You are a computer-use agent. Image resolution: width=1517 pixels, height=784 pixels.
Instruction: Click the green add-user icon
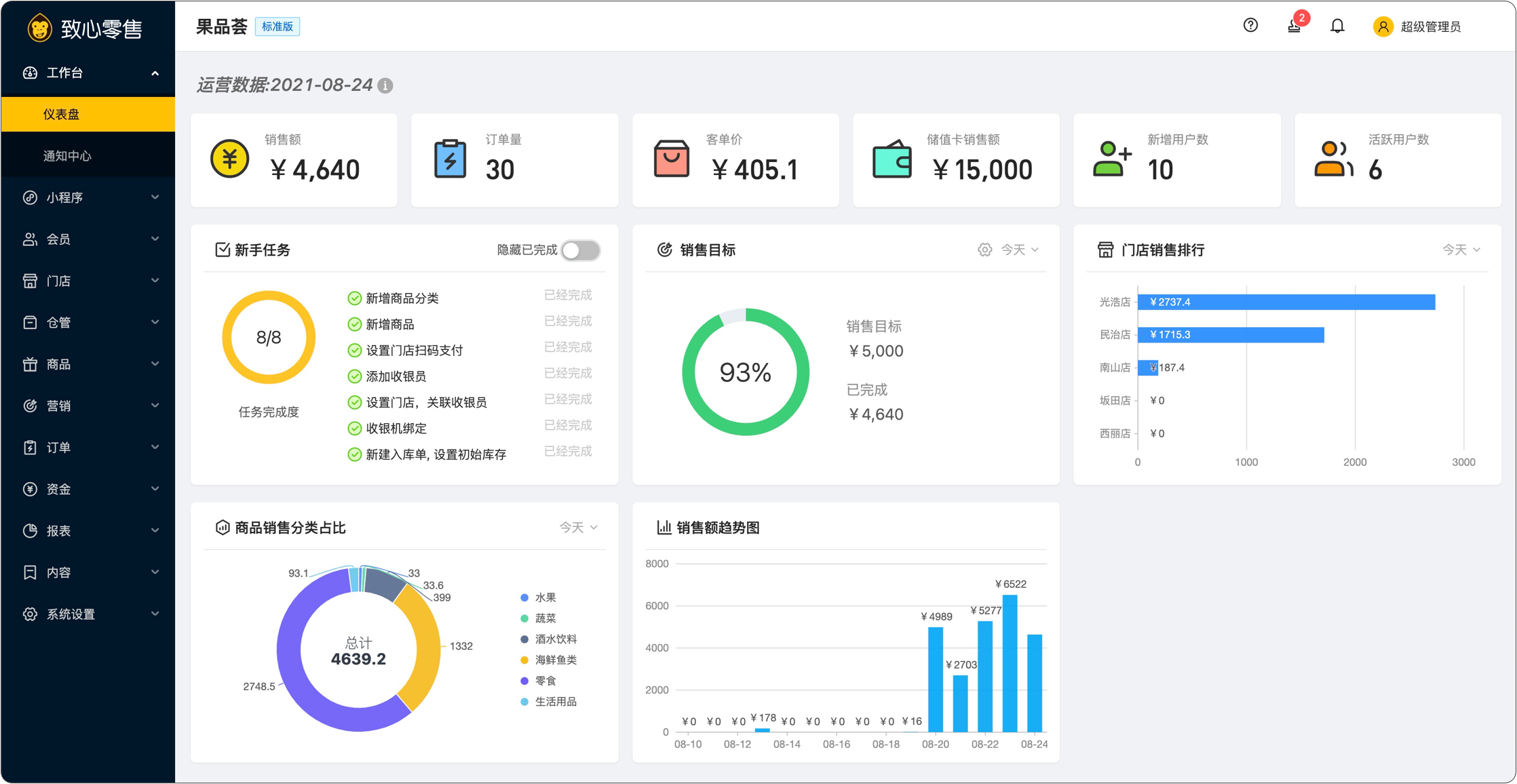coord(1112,159)
